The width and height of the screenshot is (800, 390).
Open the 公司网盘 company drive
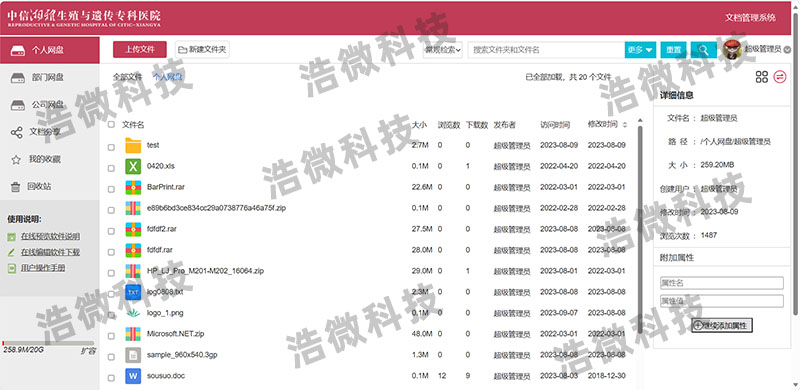[x=49, y=105]
